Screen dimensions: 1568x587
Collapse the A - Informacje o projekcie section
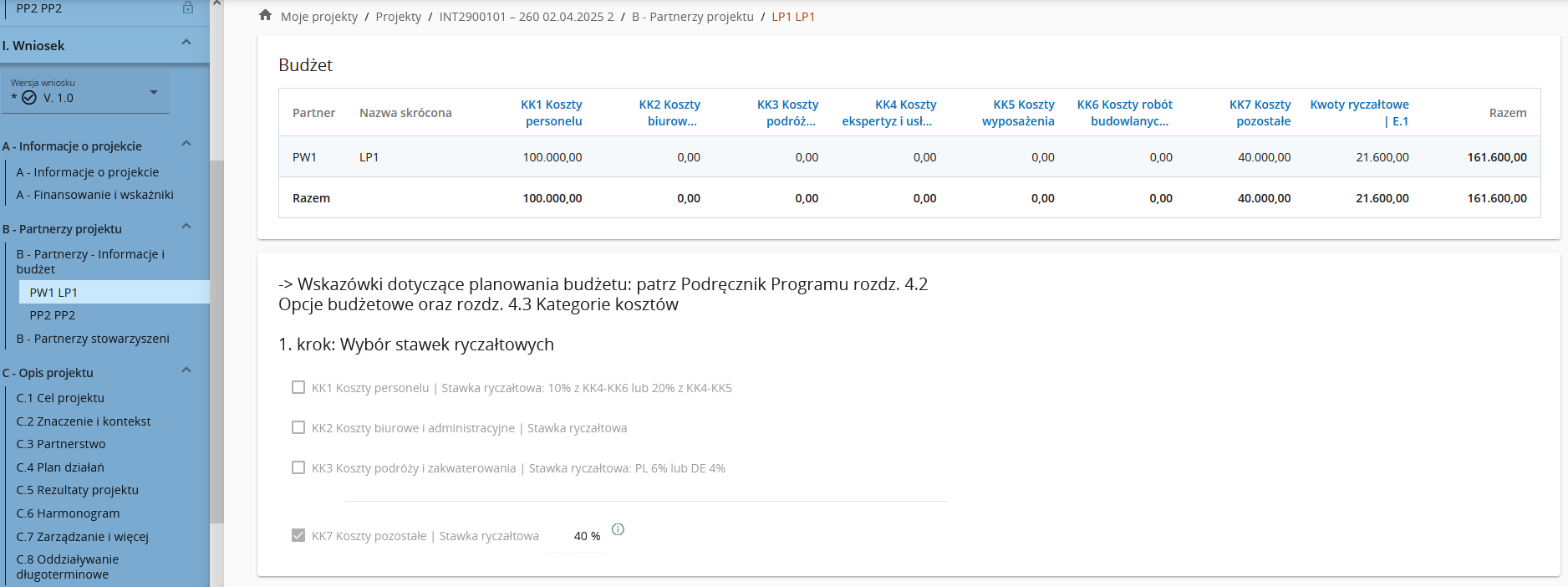pos(186,144)
